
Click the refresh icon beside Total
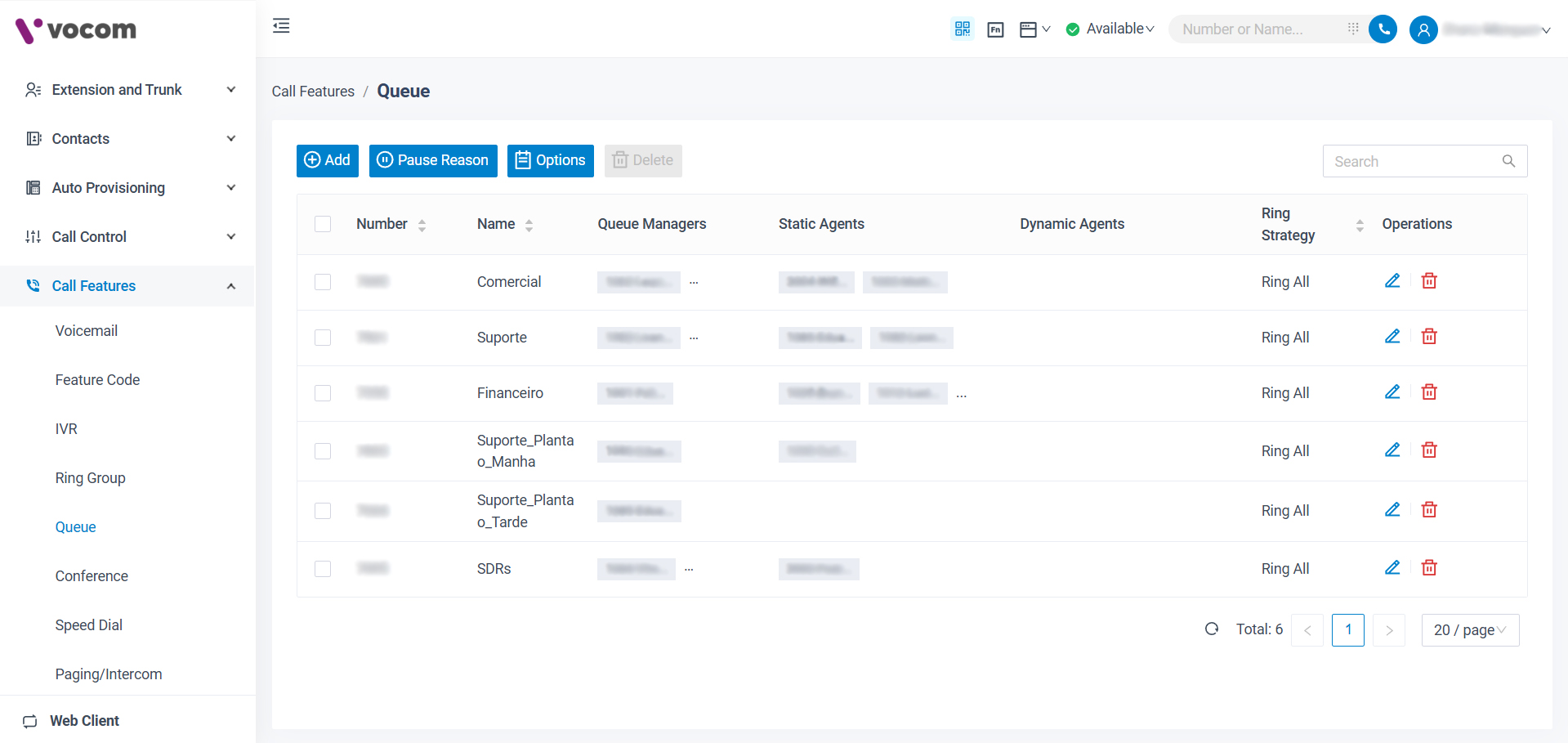(1212, 629)
